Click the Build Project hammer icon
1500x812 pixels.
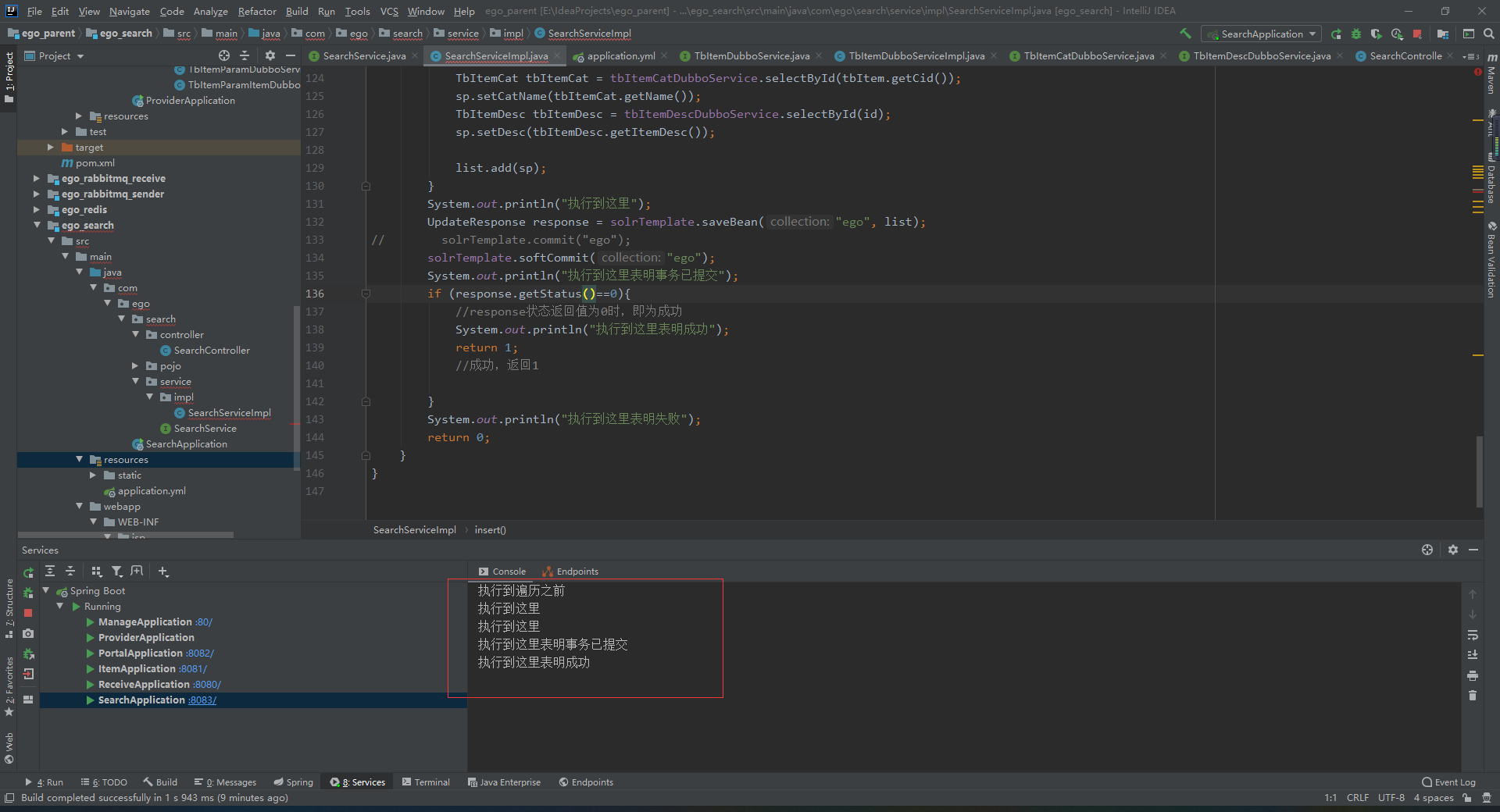coord(1185,34)
